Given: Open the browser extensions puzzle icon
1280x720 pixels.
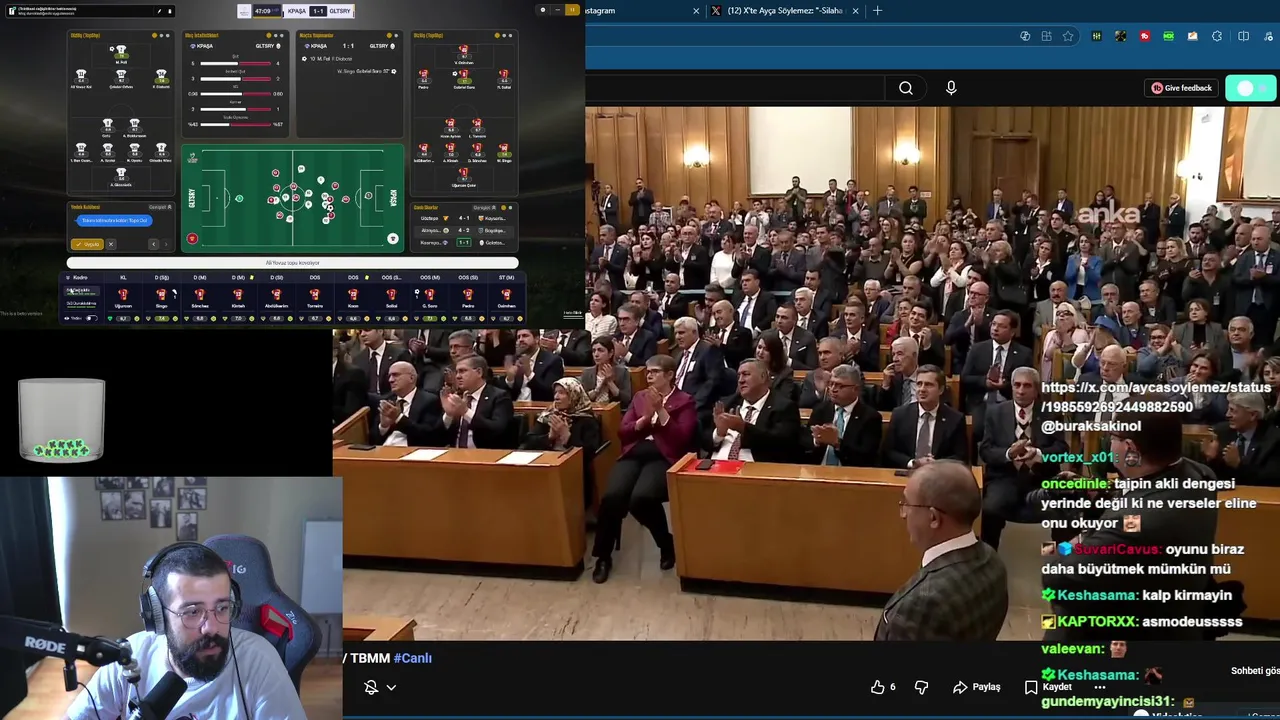Looking at the screenshot, I should [x=1217, y=36].
